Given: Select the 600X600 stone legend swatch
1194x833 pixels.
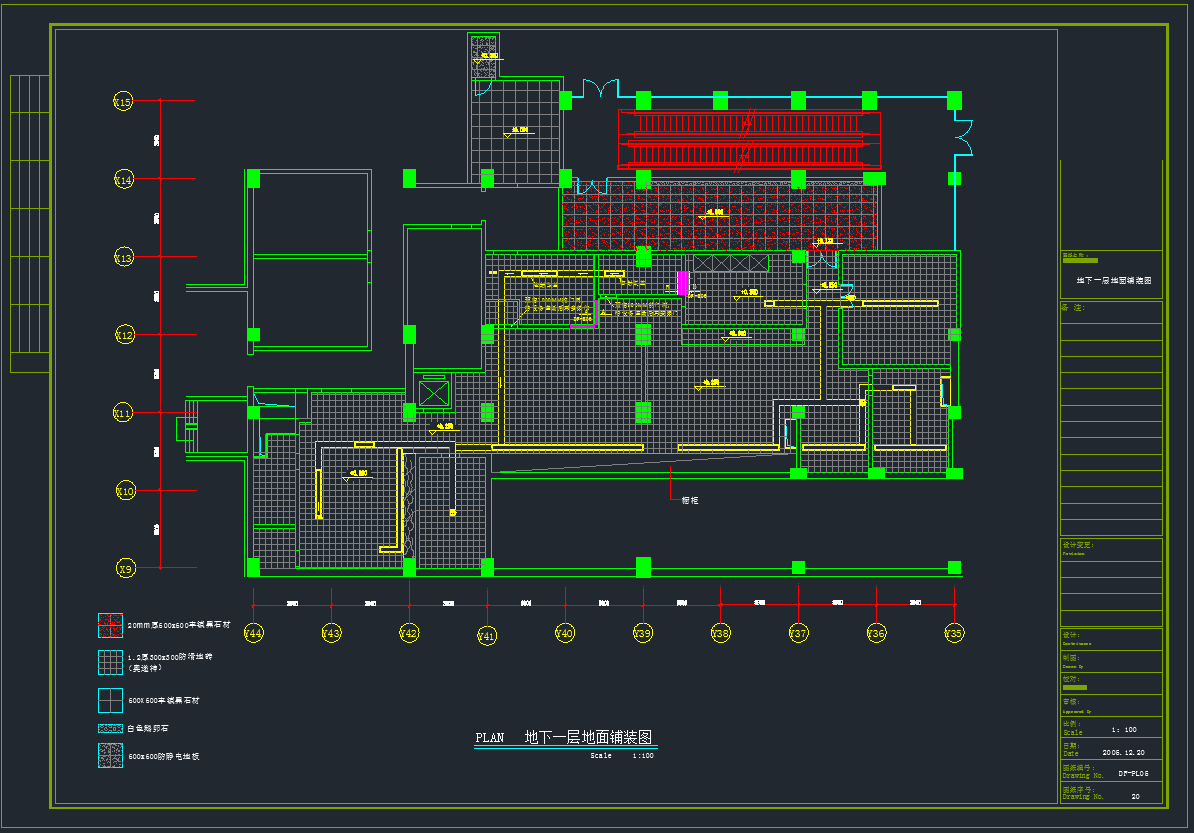Looking at the screenshot, I should (x=110, y=700).
